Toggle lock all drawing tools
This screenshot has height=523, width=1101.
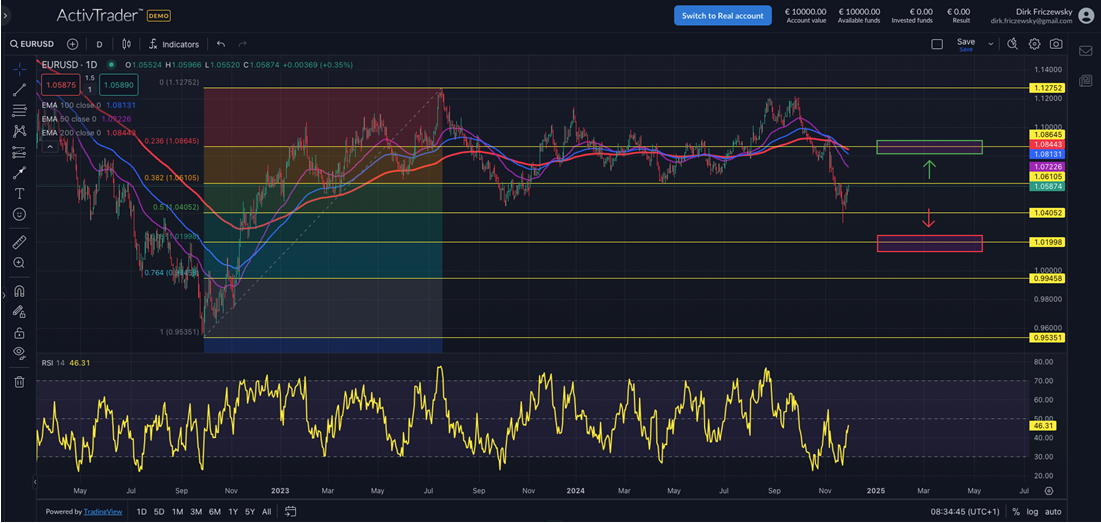click(19, 332)
